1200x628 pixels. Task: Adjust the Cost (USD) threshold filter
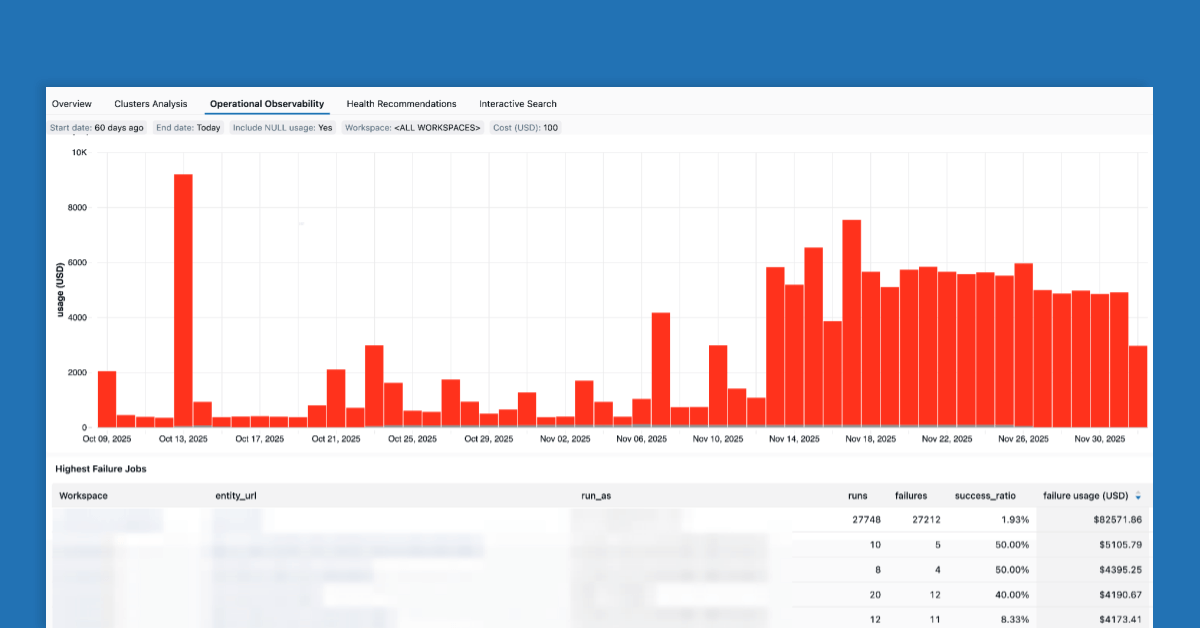pyautogui.click(x=525, y=127)
